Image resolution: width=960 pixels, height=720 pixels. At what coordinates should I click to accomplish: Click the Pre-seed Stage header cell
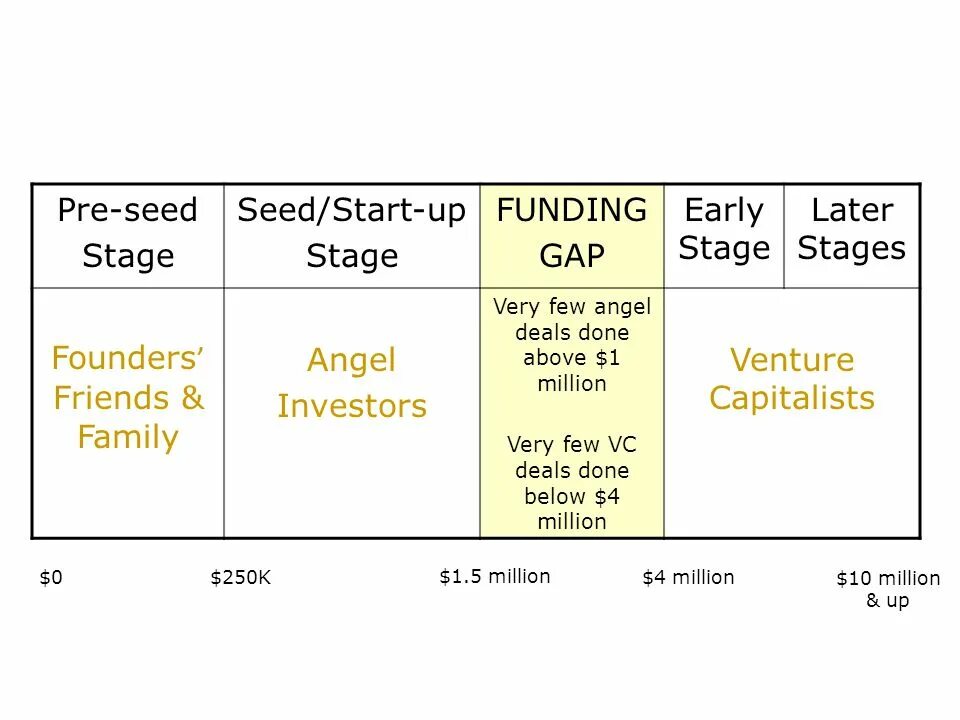pyautogui.click(x=128, y=233)
